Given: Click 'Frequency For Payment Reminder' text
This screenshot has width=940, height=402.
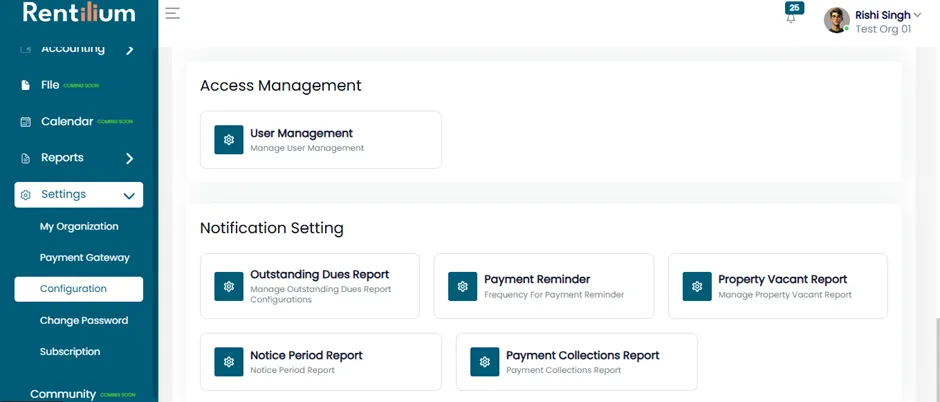Looking at the screenshot, I should pos(554,295).
